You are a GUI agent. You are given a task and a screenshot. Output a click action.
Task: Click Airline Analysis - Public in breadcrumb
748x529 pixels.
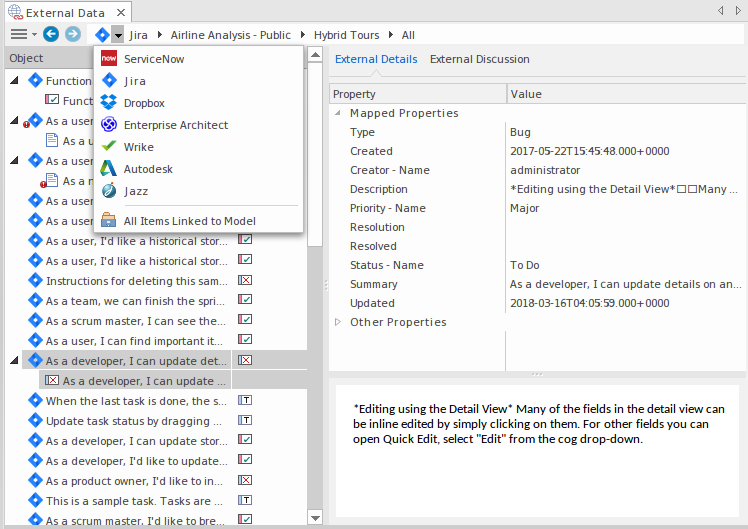click(231, 35)
